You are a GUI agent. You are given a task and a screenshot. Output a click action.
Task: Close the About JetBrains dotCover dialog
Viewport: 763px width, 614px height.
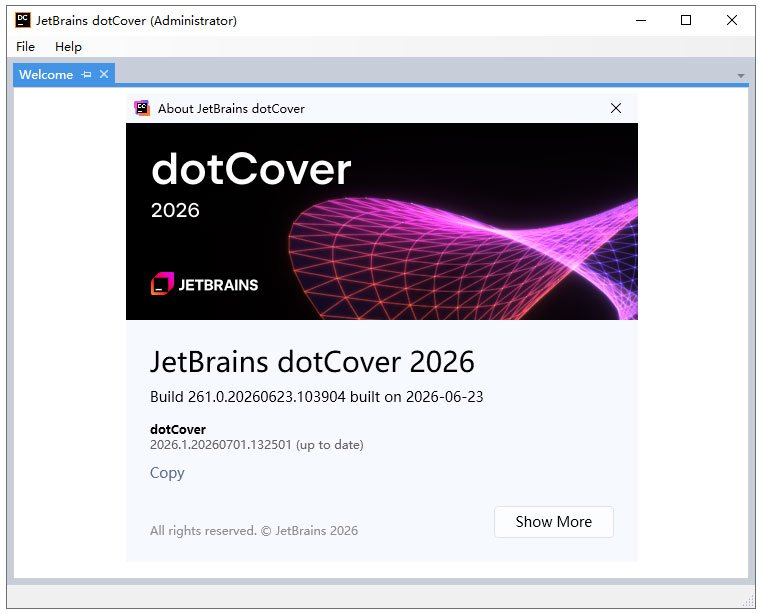click(x=616, y=108)
